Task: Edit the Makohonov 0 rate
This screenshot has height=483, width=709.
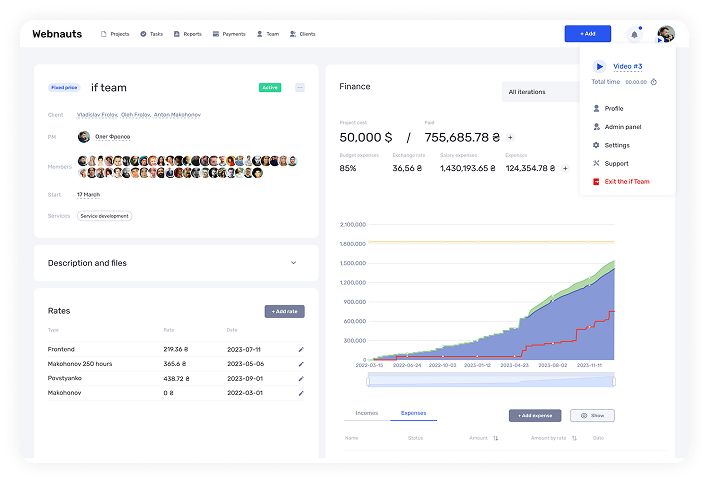Action: click(x=301, y=393)
